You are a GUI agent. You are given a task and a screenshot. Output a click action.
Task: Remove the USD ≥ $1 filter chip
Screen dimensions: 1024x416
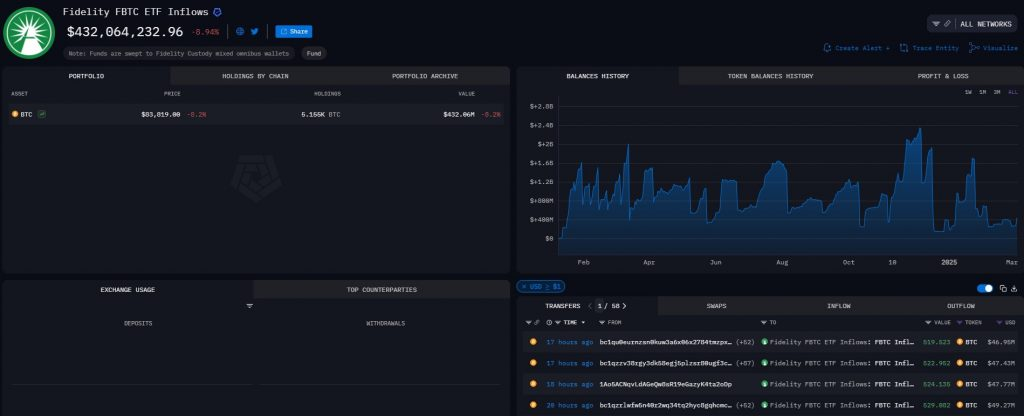524,287
